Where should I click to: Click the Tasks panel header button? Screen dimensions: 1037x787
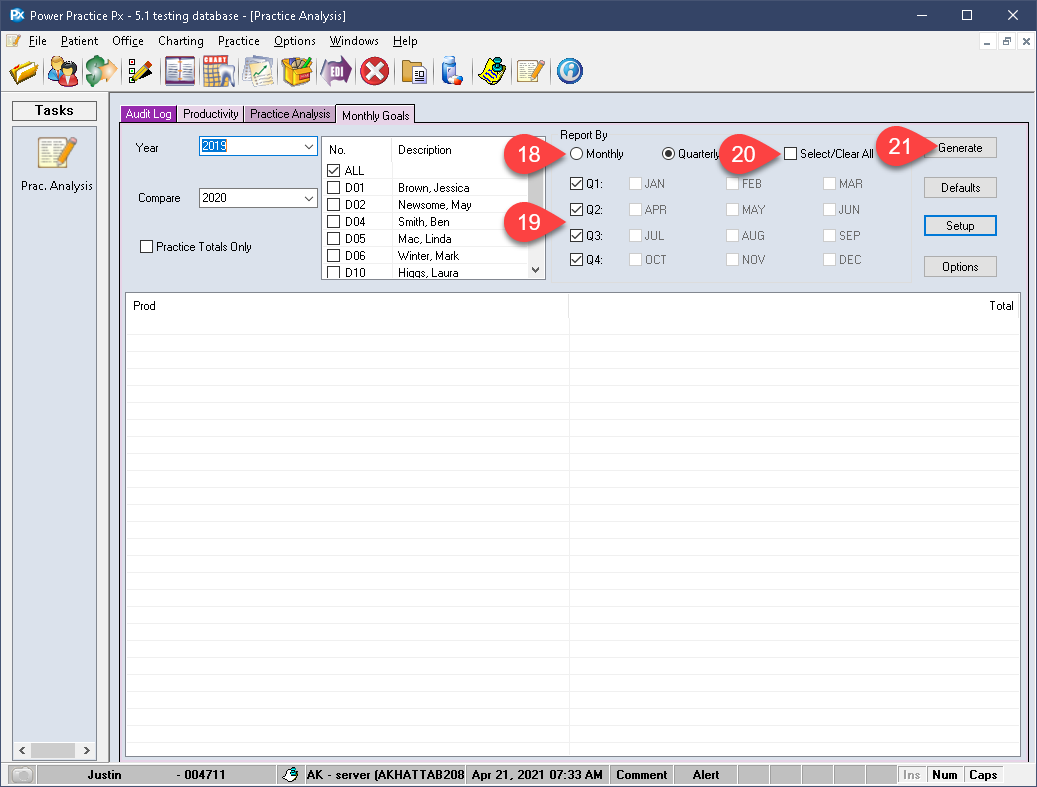tap(54, 110)
